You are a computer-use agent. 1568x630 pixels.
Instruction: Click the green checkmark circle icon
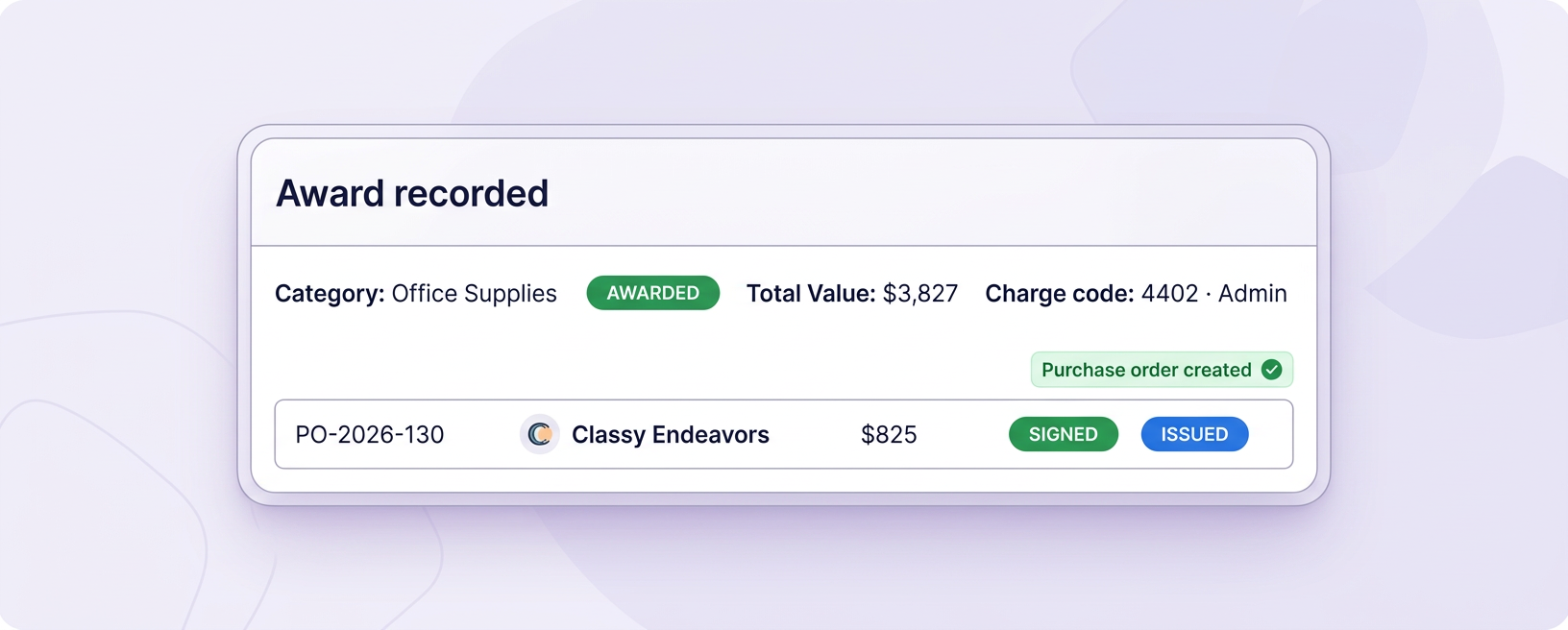click(1271, 370)
